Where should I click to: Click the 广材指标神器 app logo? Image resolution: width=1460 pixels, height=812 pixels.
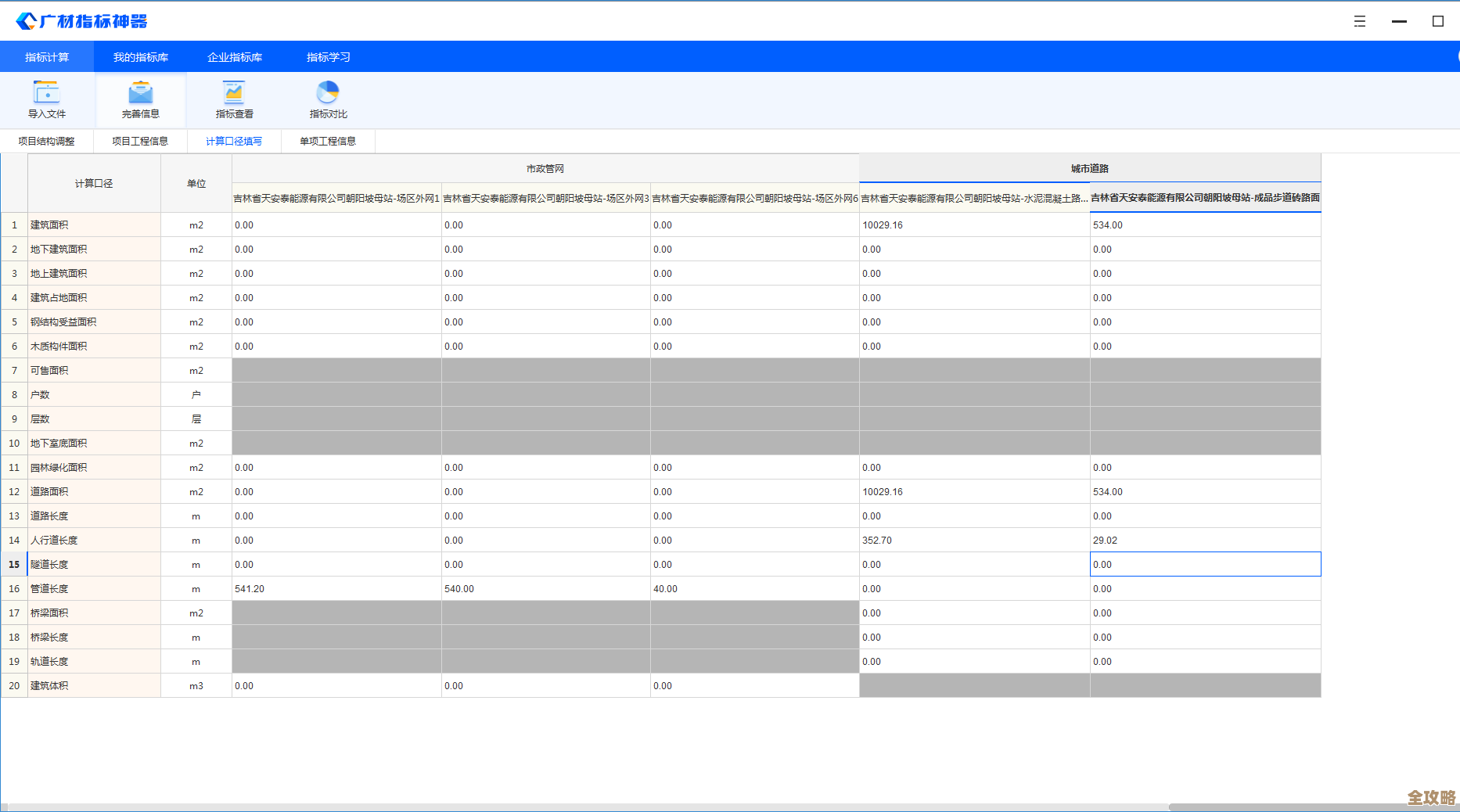coord(82,21)
